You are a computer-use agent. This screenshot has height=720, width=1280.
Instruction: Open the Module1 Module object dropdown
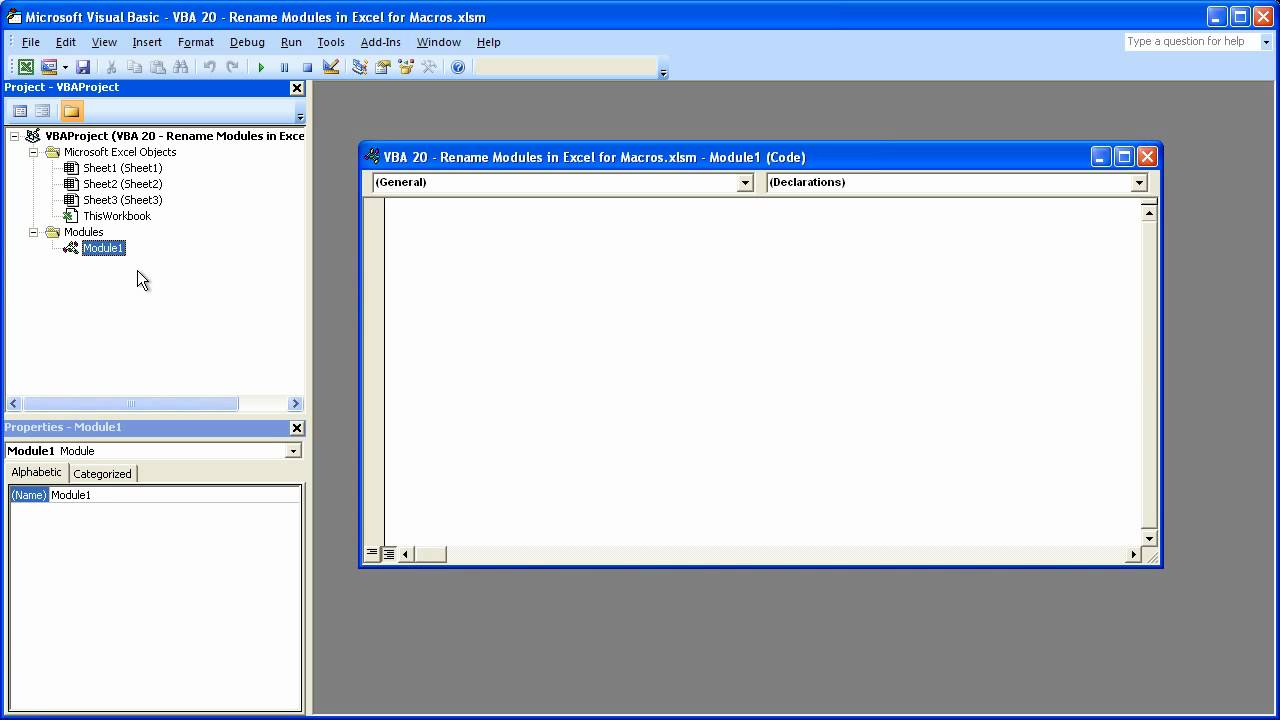pyautogui.click(x=293, y=451)
